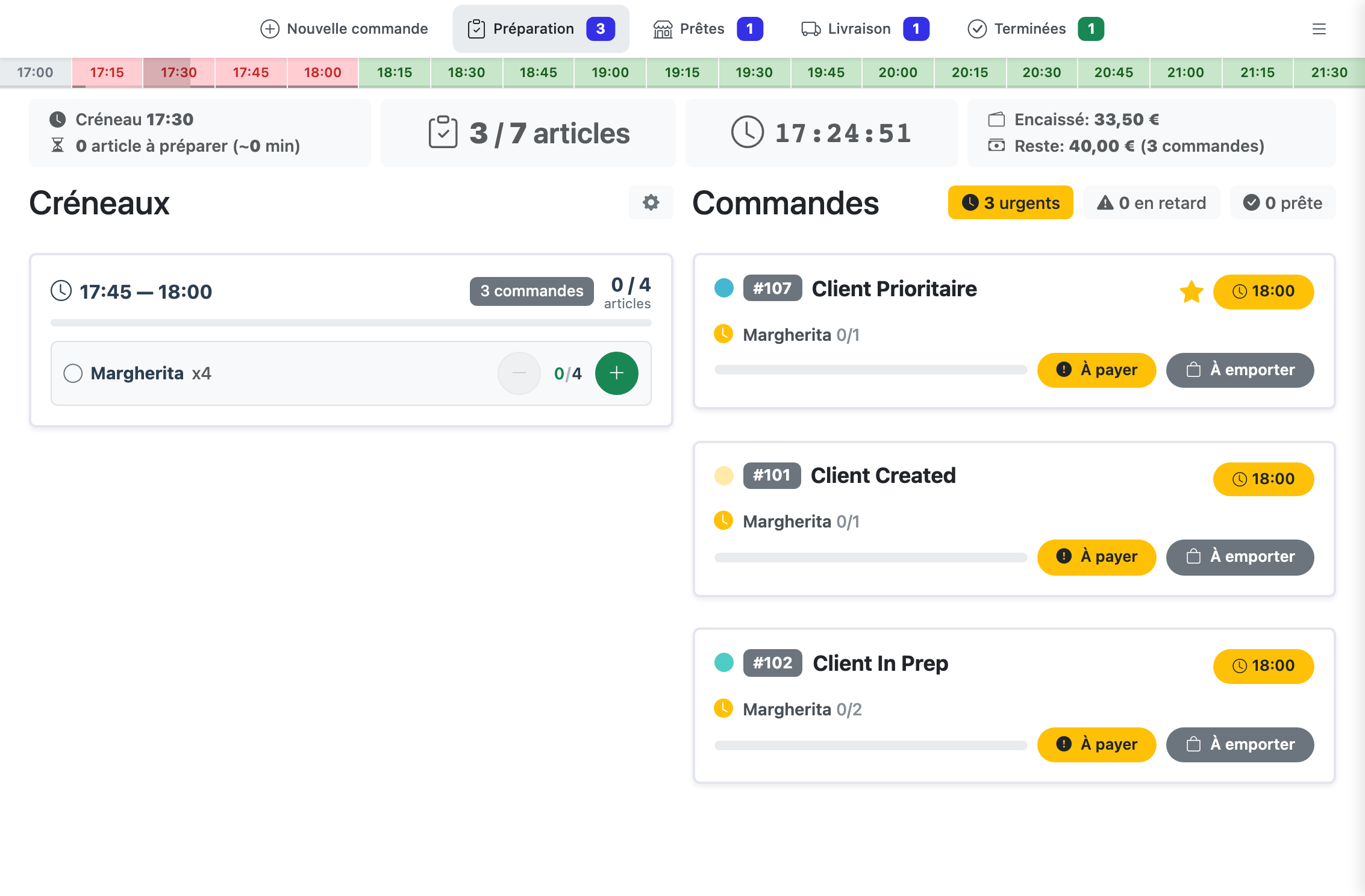The width and height of the screenshot is (1365, 896).
Task: Click the clipboard icon next to 3 / 7 articles
Action: pyautogui.click(x=443, y=132)
